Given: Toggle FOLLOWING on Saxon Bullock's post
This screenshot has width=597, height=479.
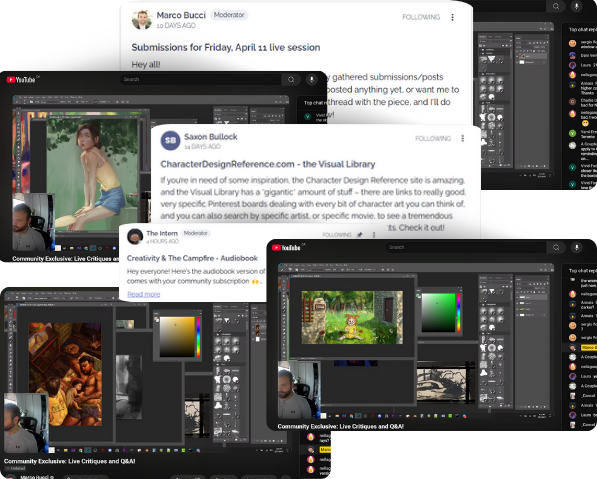Looking at the screenshot, I should [x=433, y=138].
